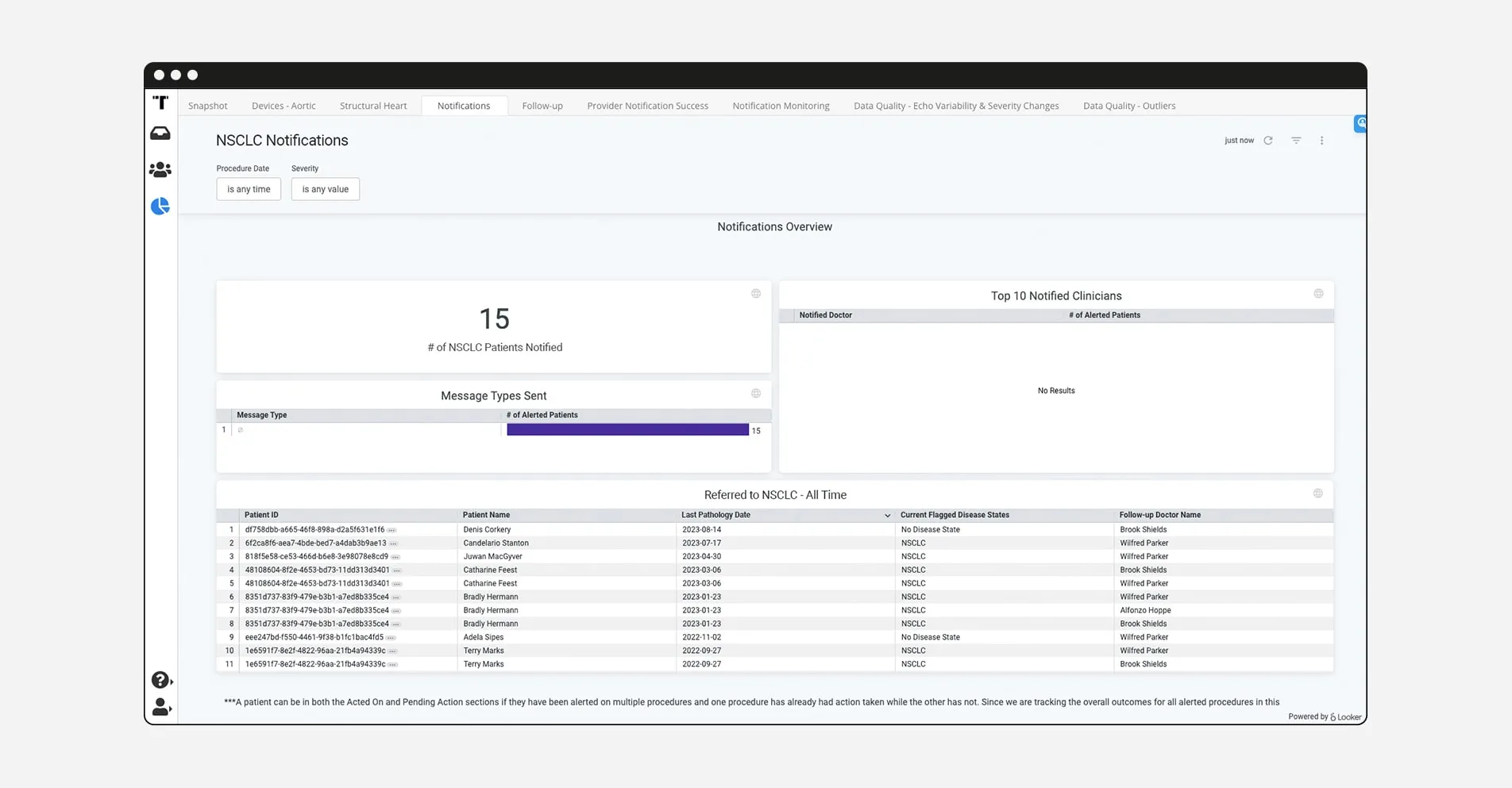Click 'No Disease State' in Adela Sipes row

pyautogui.click(x=930, y=637)
